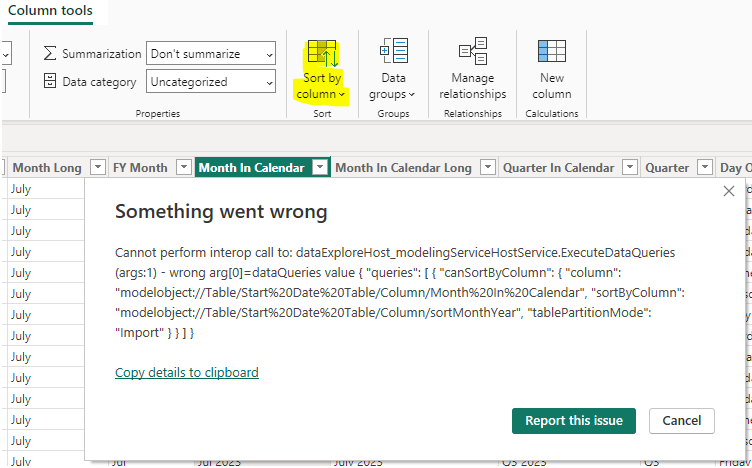Open filter dropdown for Month In Calendar Long

coord(488,167)
